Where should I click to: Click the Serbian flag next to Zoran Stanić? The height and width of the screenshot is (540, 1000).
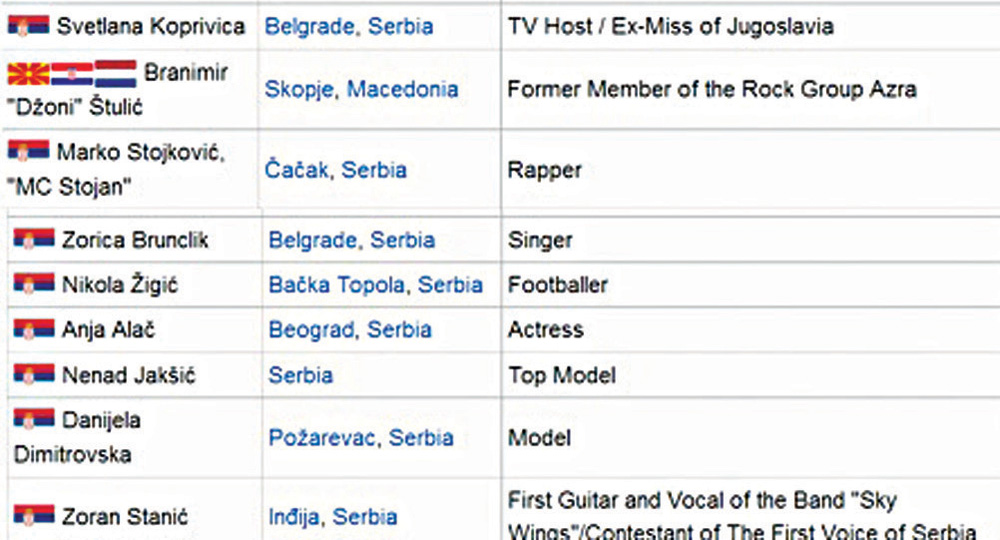(34, 516)
